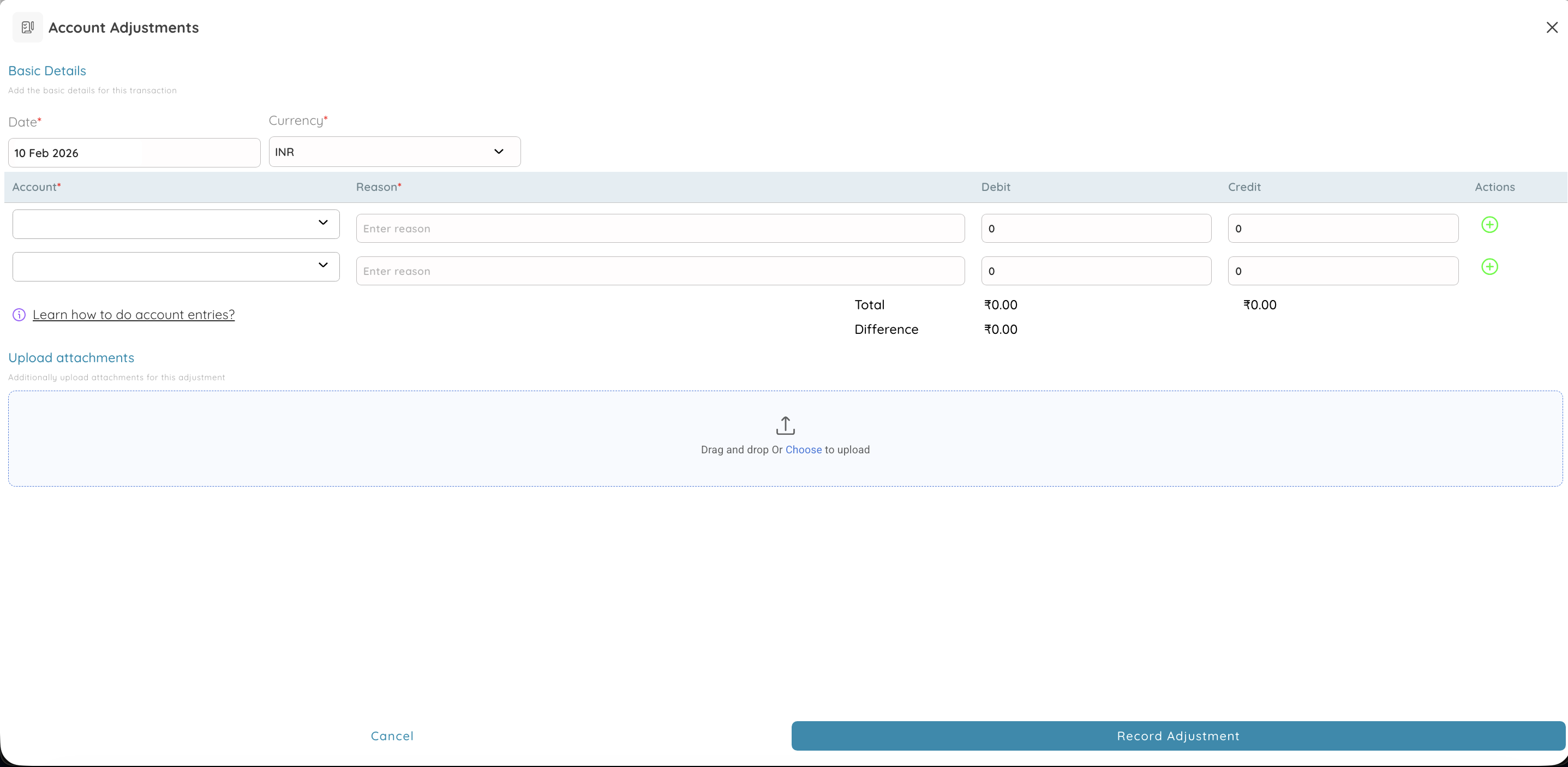Click first row Credit amount field
Screen dimensions: 1568x767
pyautogui.click(x=1342, y=228)
